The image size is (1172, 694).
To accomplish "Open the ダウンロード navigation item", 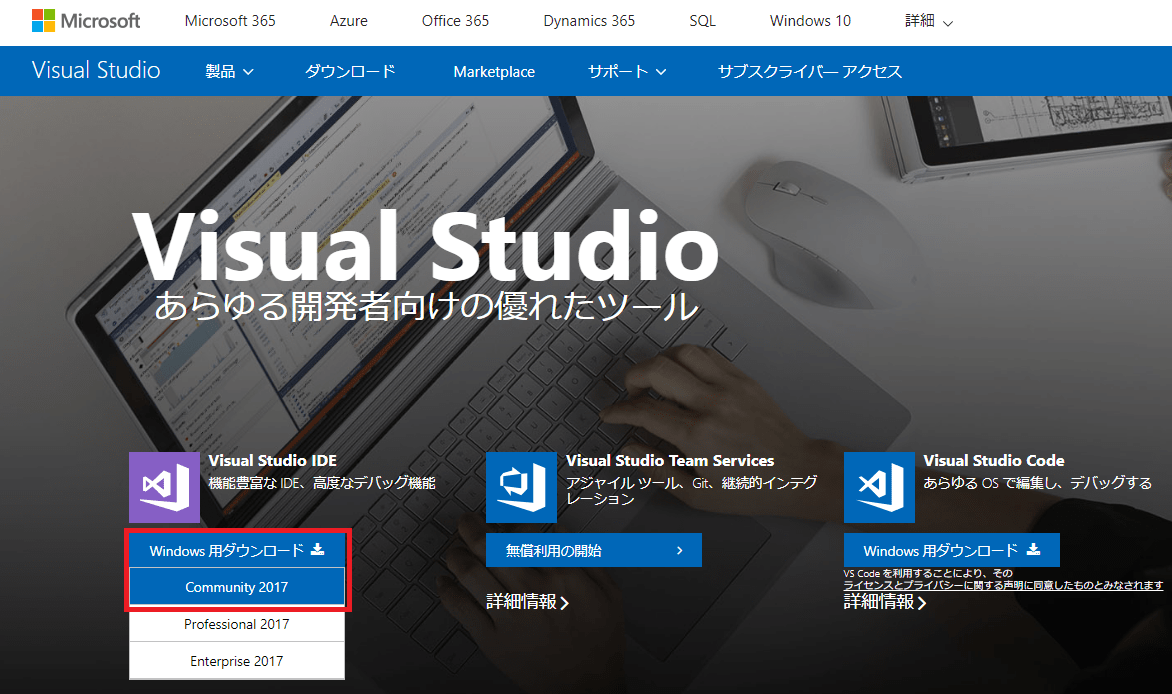I will click(x=350, y=71).
